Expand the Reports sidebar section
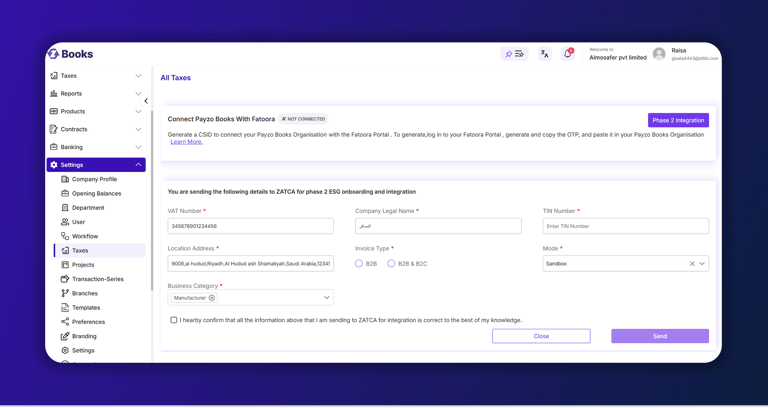Image resolution: width=768 pixels, height=408 pixels. click(x=139, y=94)
